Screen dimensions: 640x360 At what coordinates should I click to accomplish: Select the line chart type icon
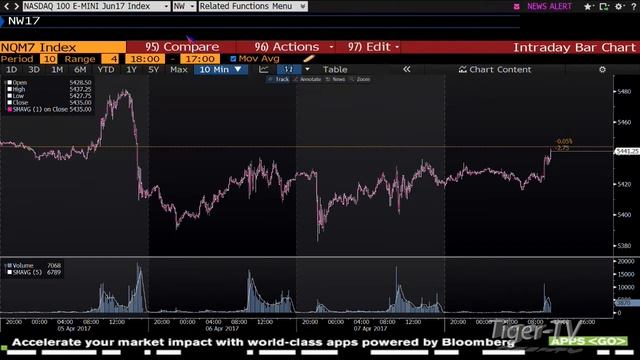(x=264, y=69)
